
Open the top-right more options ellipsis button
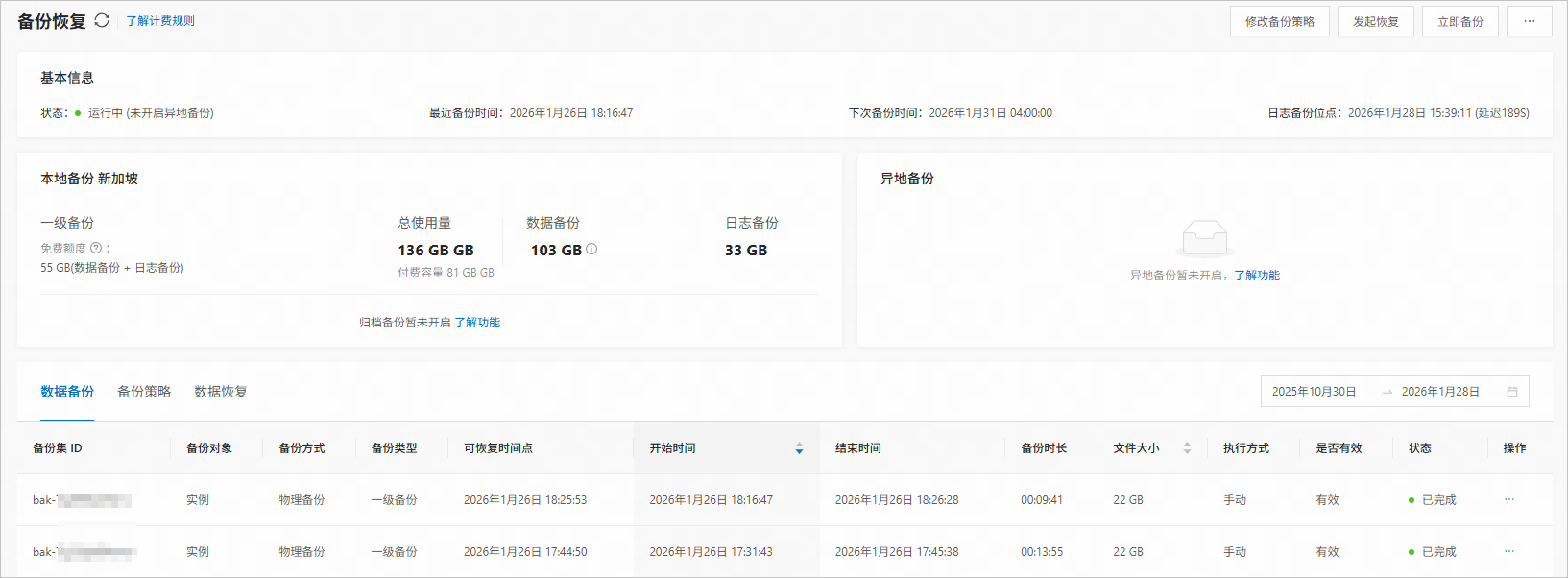pos(1530,21)
